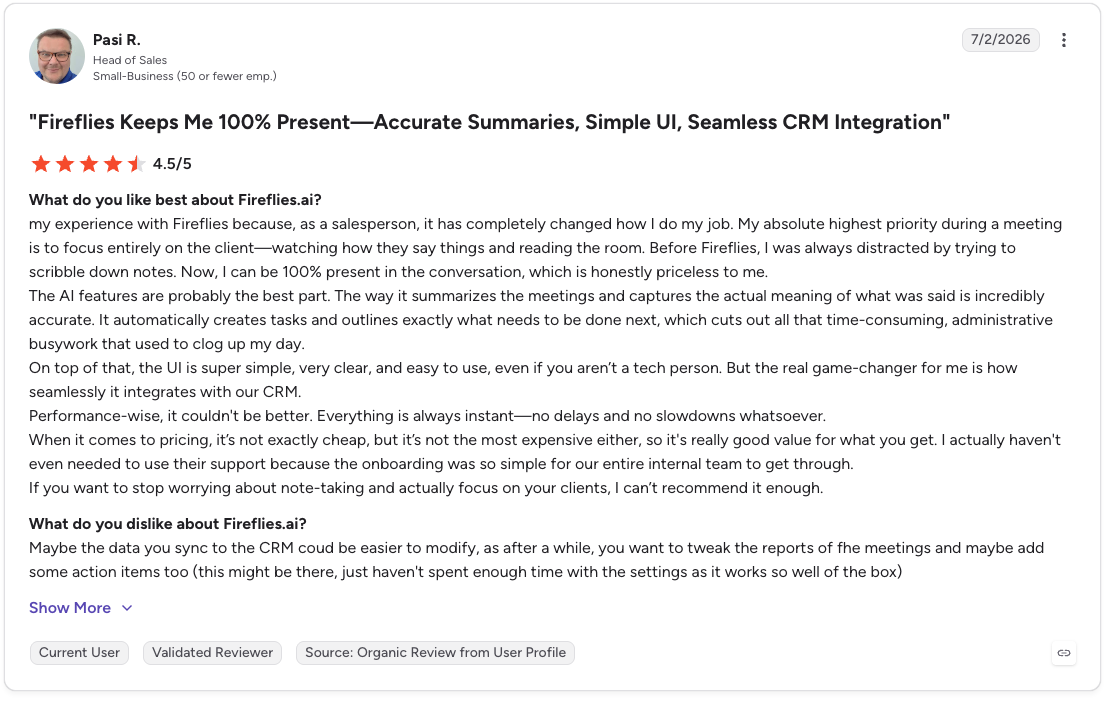
Task: Click the 4.5/5 rating score
Action: [172, 164]
